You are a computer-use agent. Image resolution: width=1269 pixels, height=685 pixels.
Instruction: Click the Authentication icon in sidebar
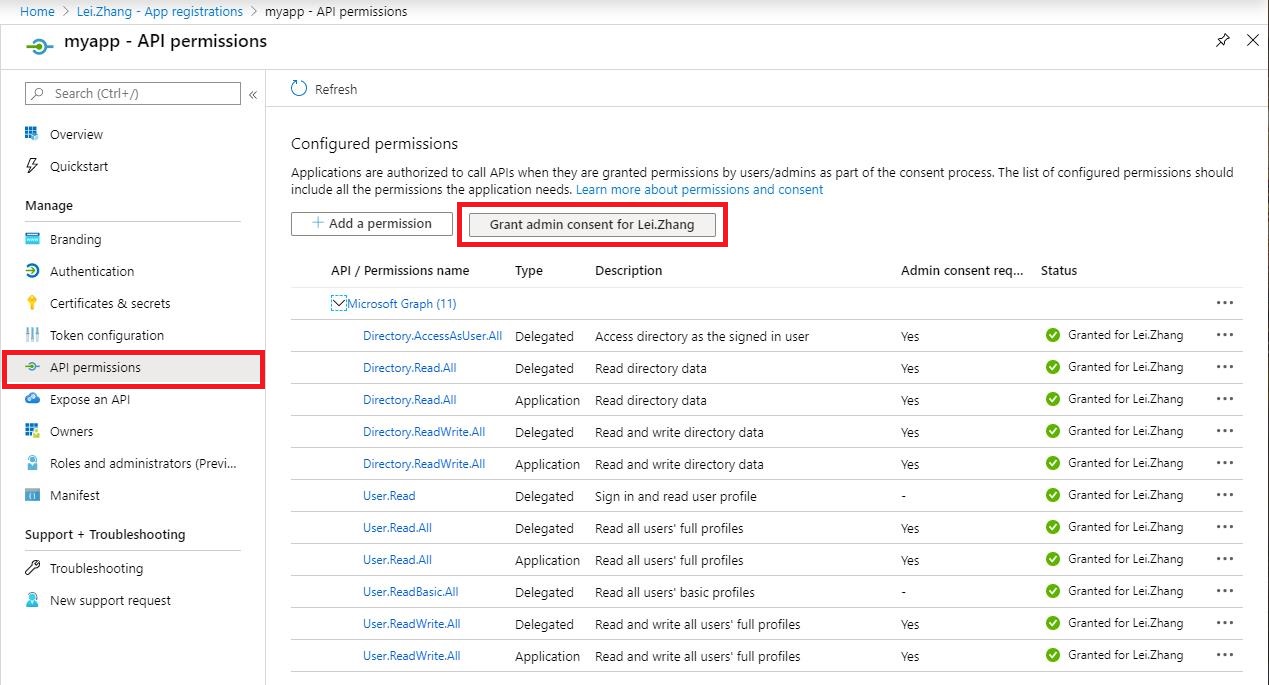click(x=31, y=271)
